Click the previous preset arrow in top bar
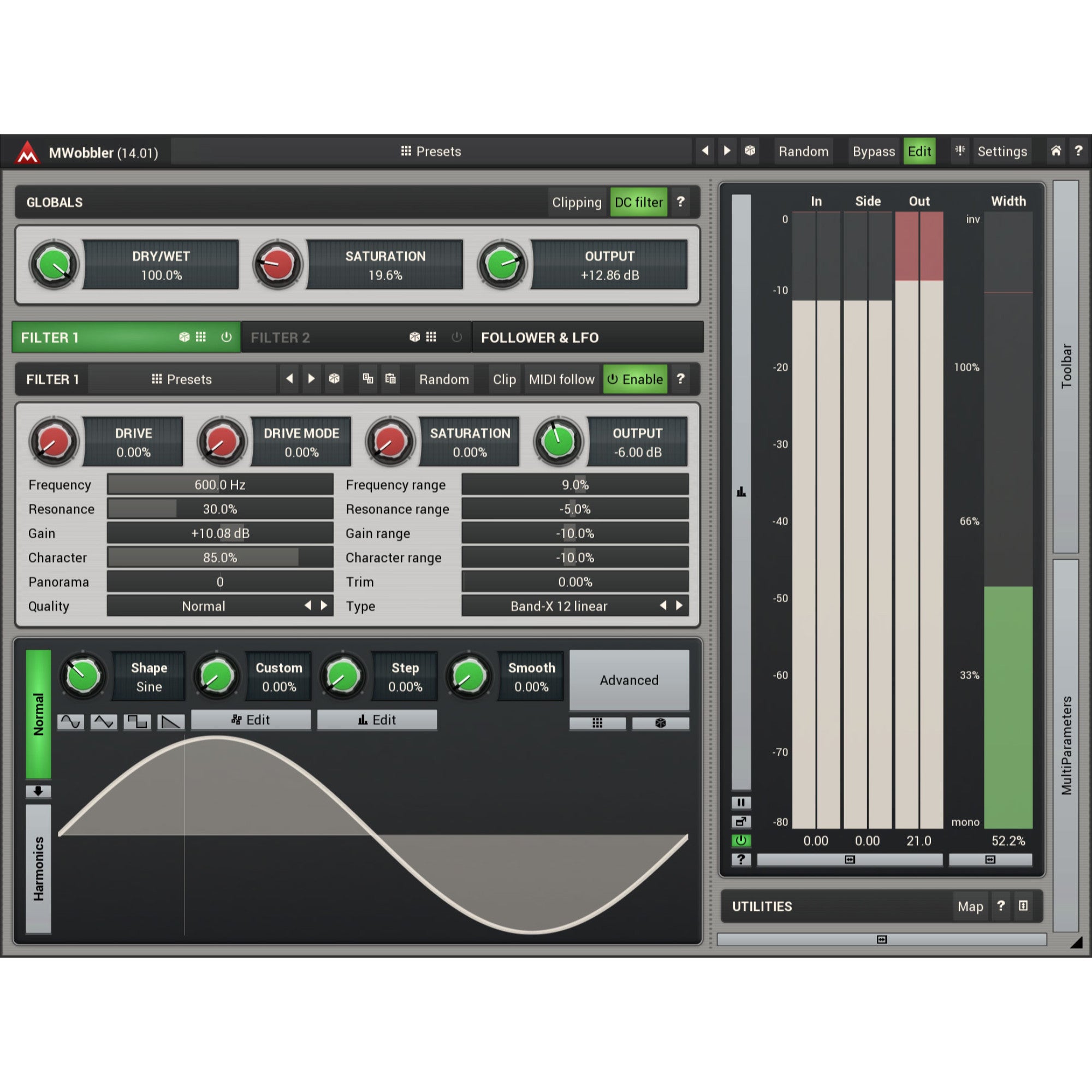 point(705,151)
